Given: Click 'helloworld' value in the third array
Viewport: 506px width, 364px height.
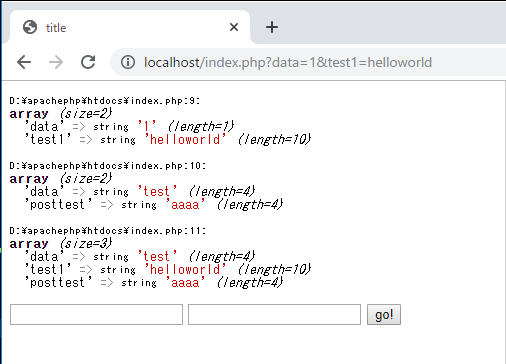Looking at the screenshot, I should click(x=186, y=269).
